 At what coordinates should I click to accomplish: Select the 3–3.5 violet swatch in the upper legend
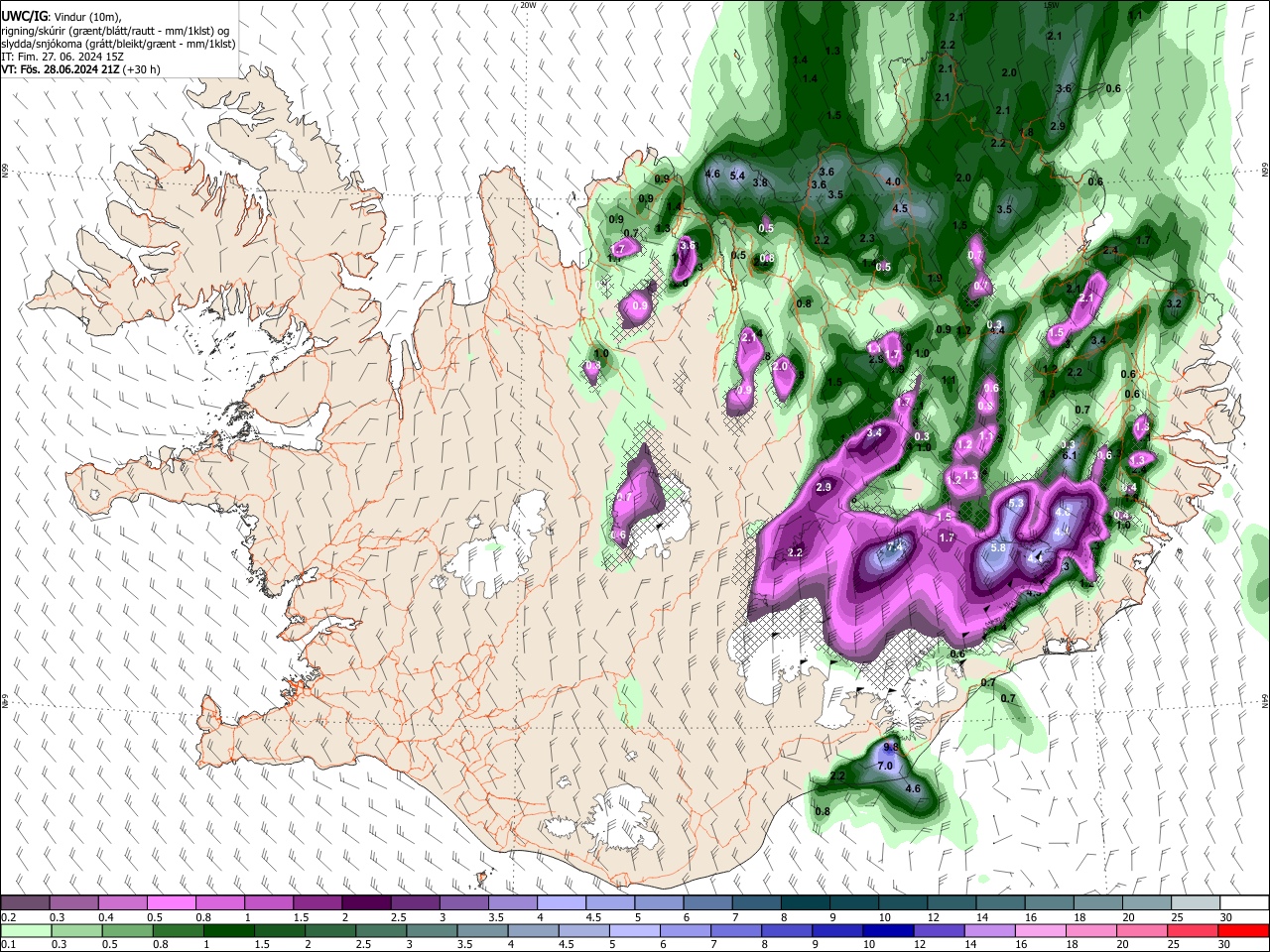coord(462,902)
